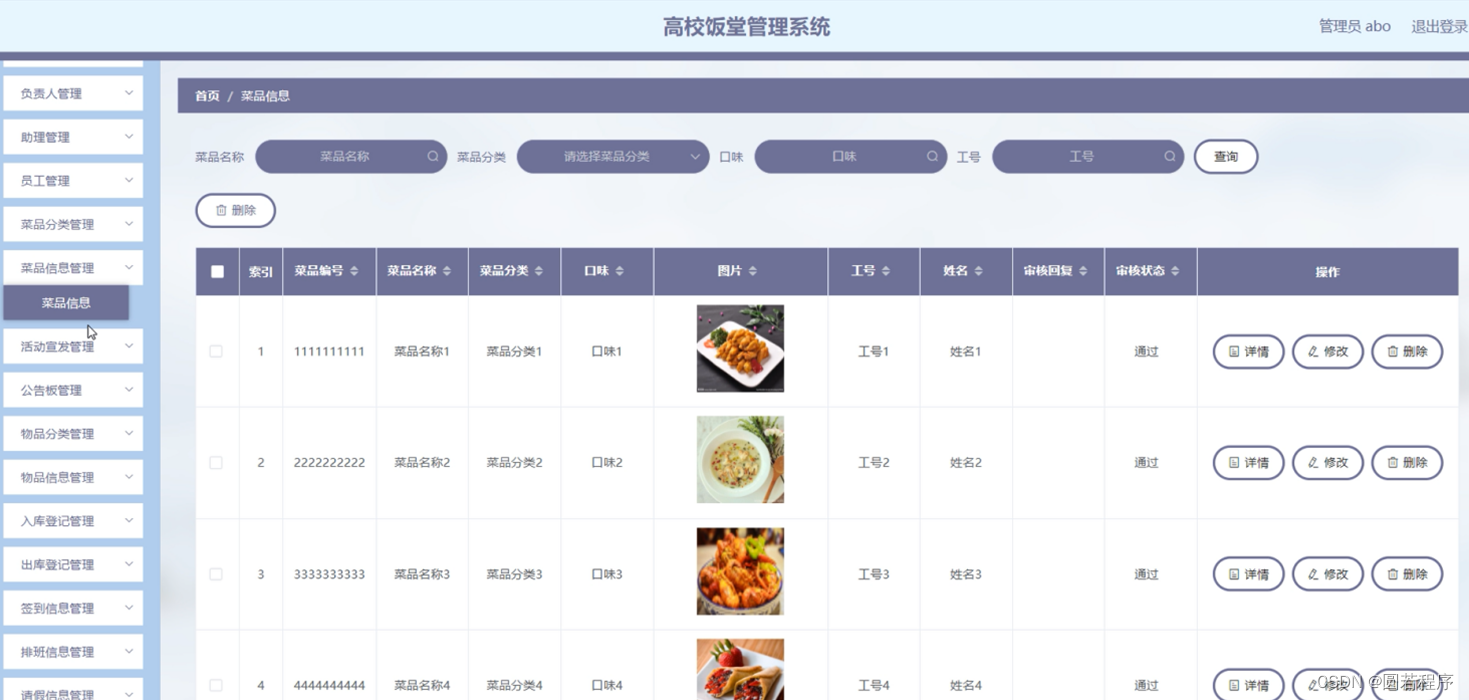Expand 助理管理 sidebar menu

73,137
